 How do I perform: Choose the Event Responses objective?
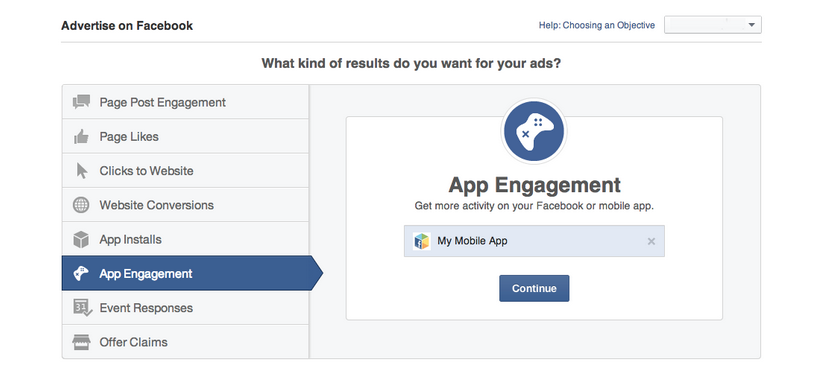tap(185, 308)
